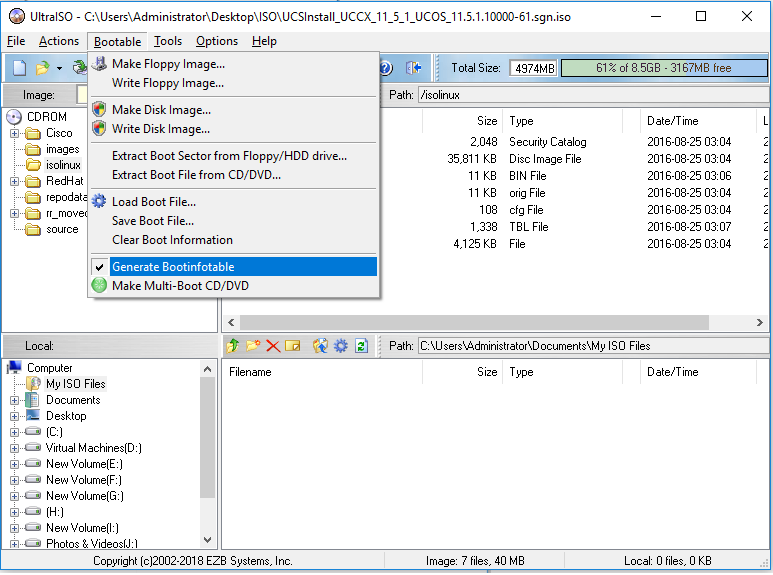Select Extract Boot Sector from Floppy/HDD drive

coord(234,156)
